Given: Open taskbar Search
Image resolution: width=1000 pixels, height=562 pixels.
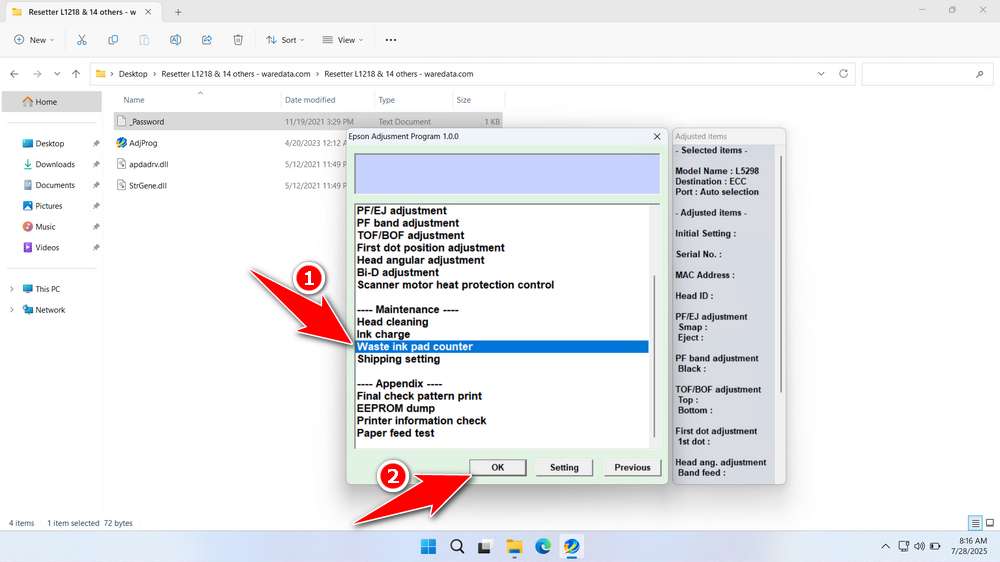Looking at the screenshot, I should point(457,546).
